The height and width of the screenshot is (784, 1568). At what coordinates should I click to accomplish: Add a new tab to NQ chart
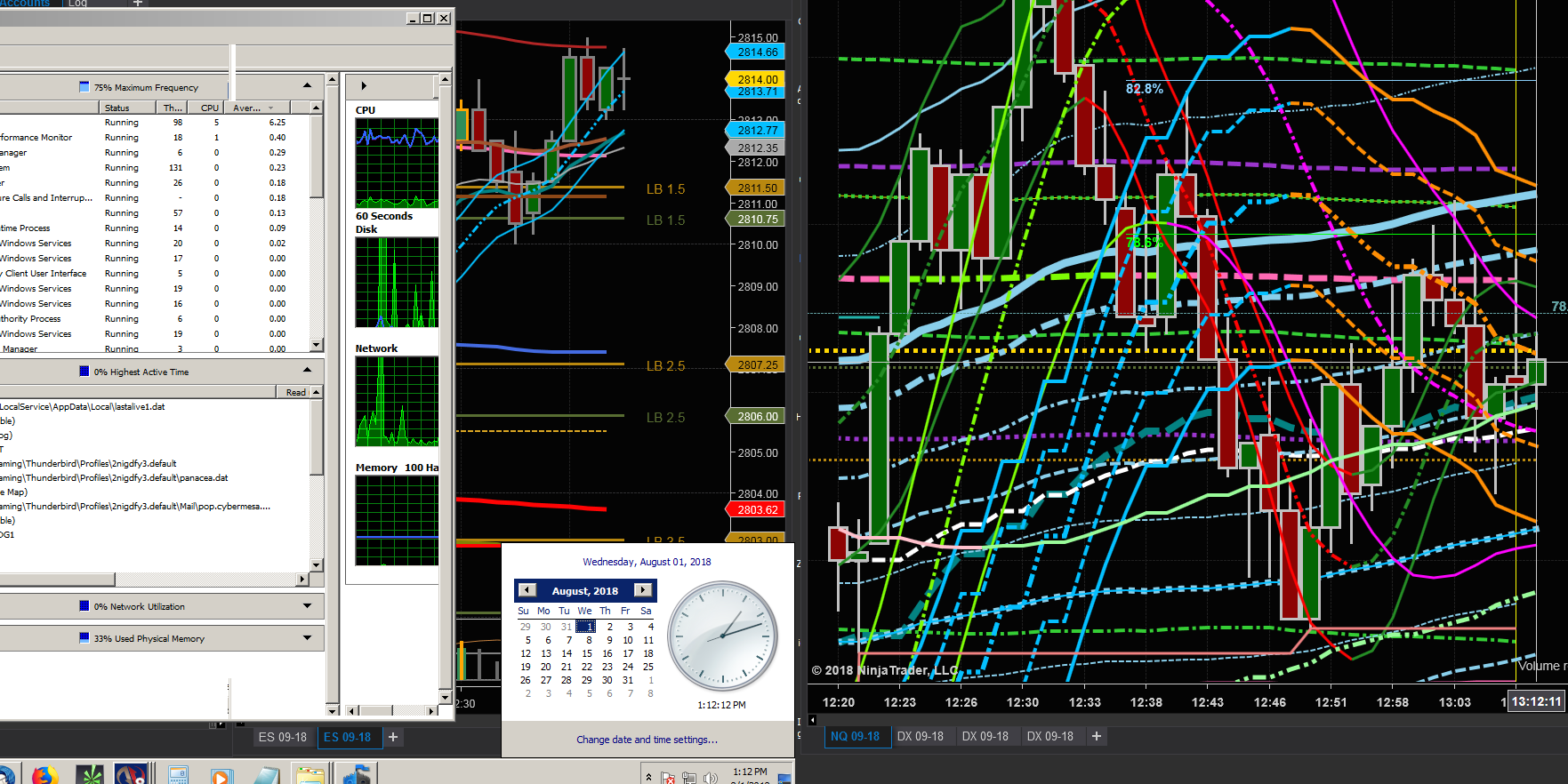coord(1097,736)
